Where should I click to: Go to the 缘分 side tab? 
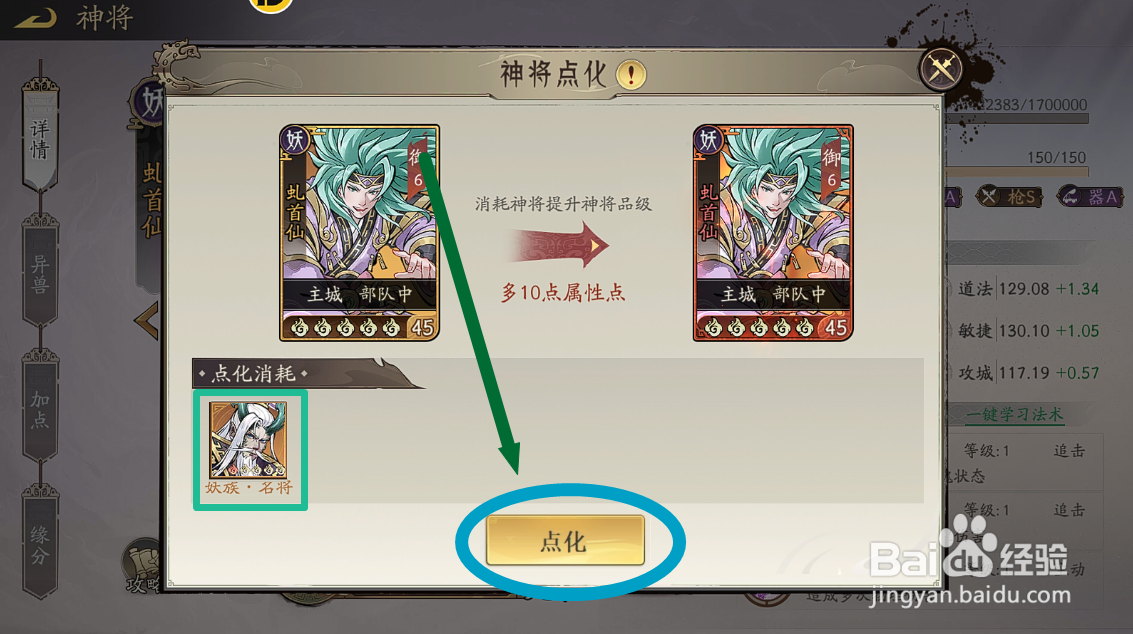(40, 545)
